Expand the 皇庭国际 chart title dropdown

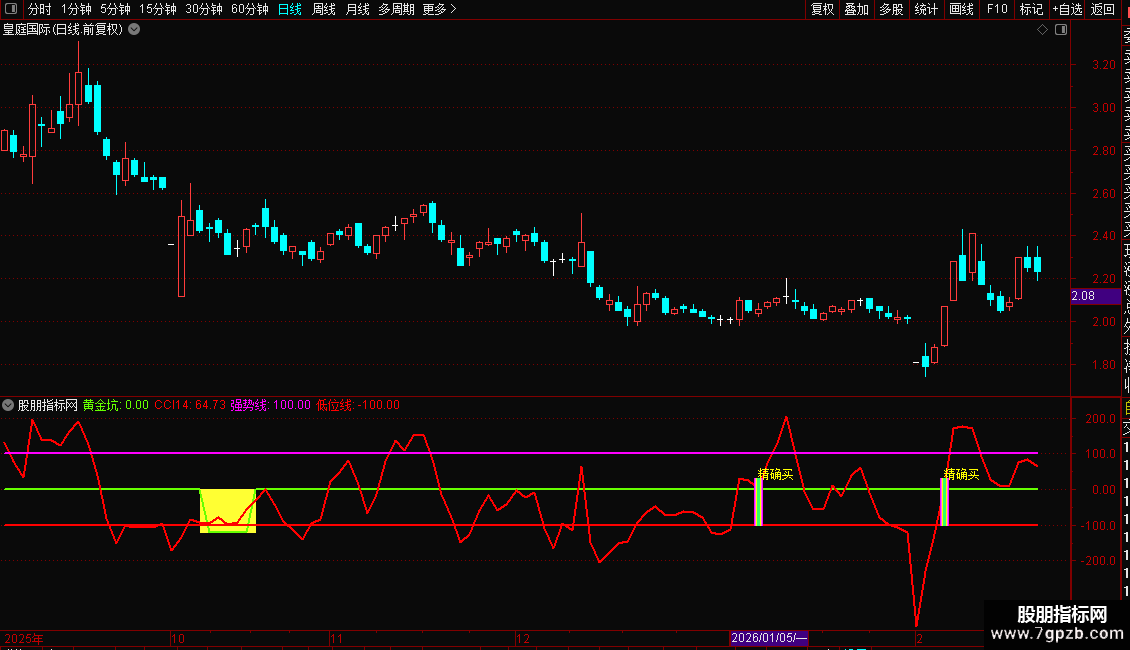pyautogui.click(x=135, y=30)
